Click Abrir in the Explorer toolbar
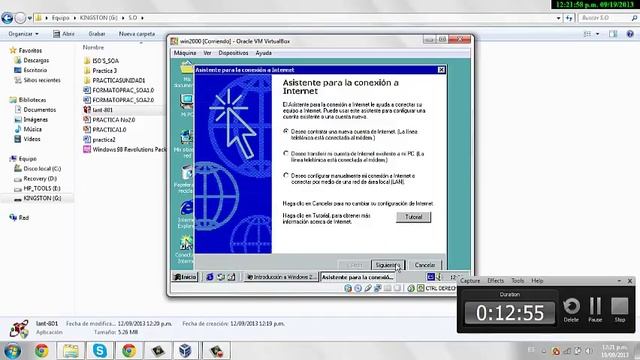 (x=64, y=34)
